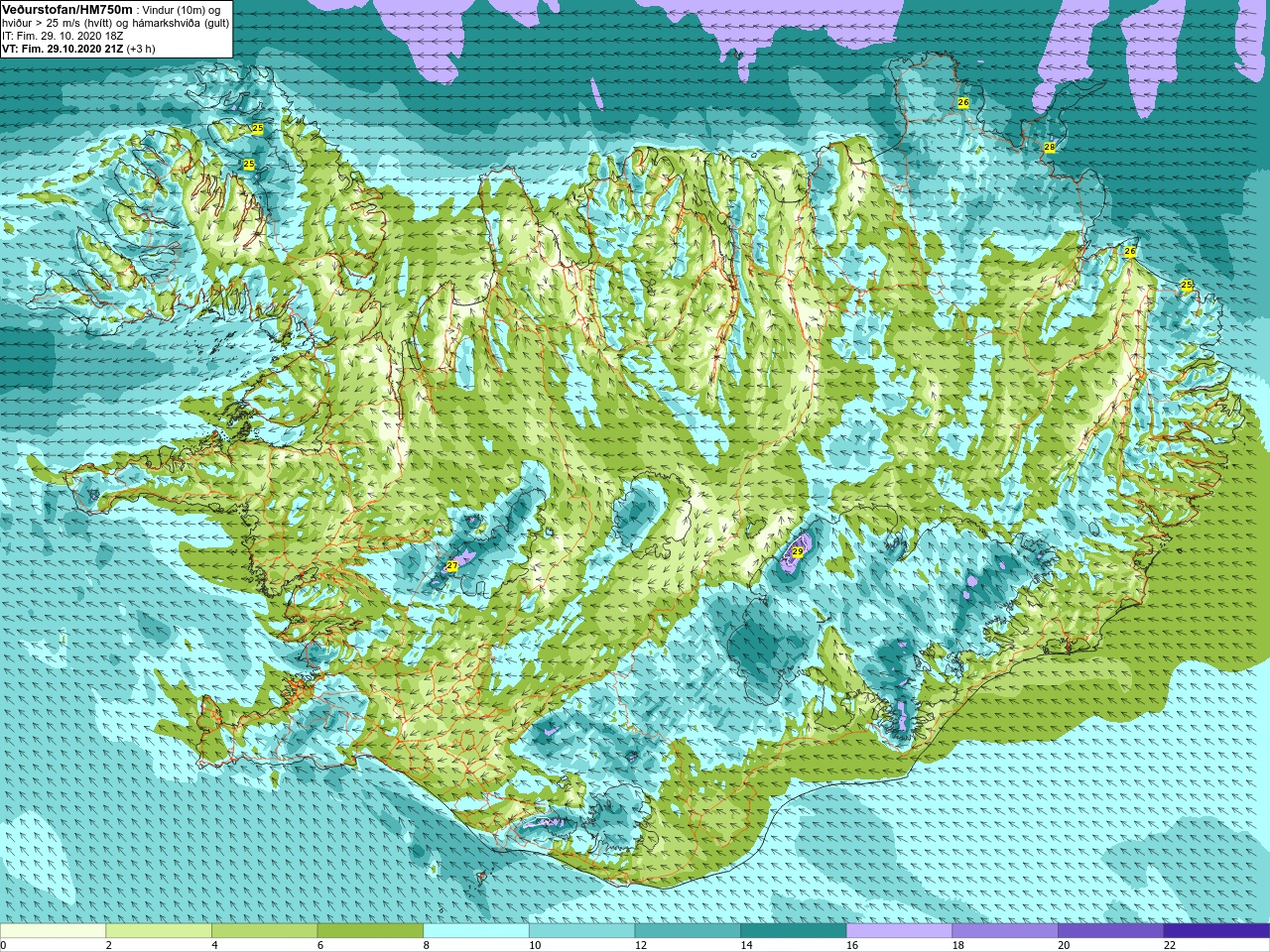Pick the lavender 16–18 legend swatch

tap(899, 930)
